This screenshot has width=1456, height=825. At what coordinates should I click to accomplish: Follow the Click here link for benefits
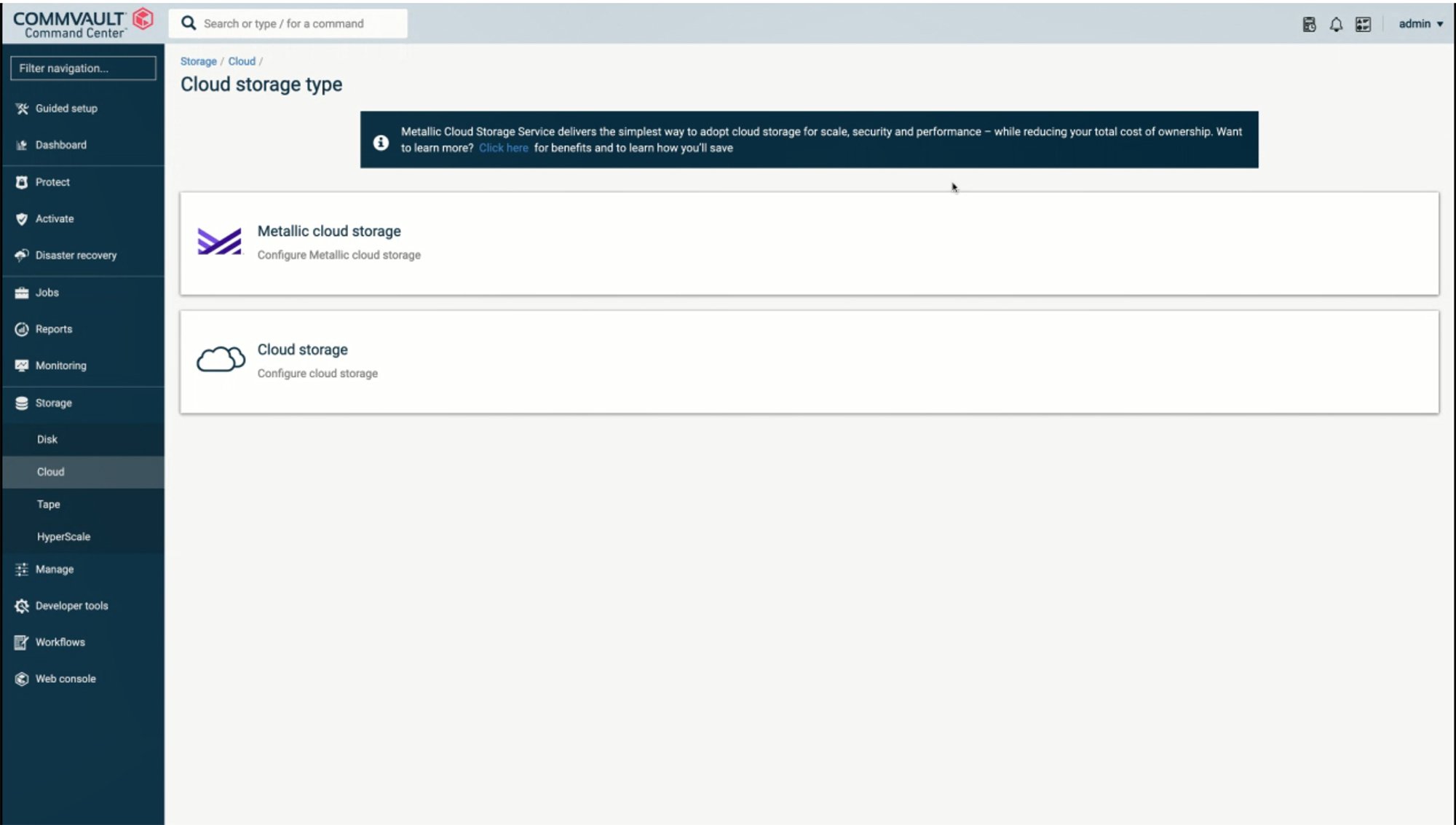tap(503, 148)
